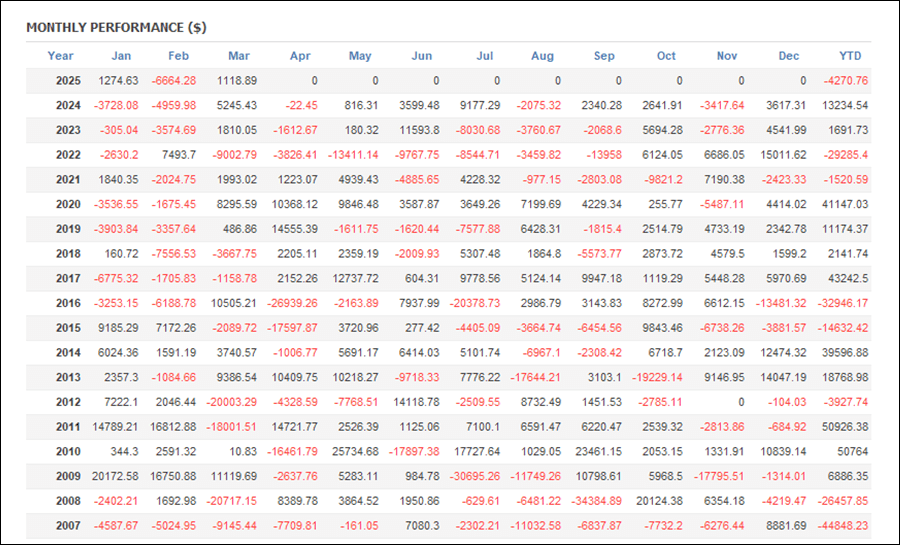Select the 2025 year row label
This screenshot has height=545, width=900.
(x=68, y=81)
